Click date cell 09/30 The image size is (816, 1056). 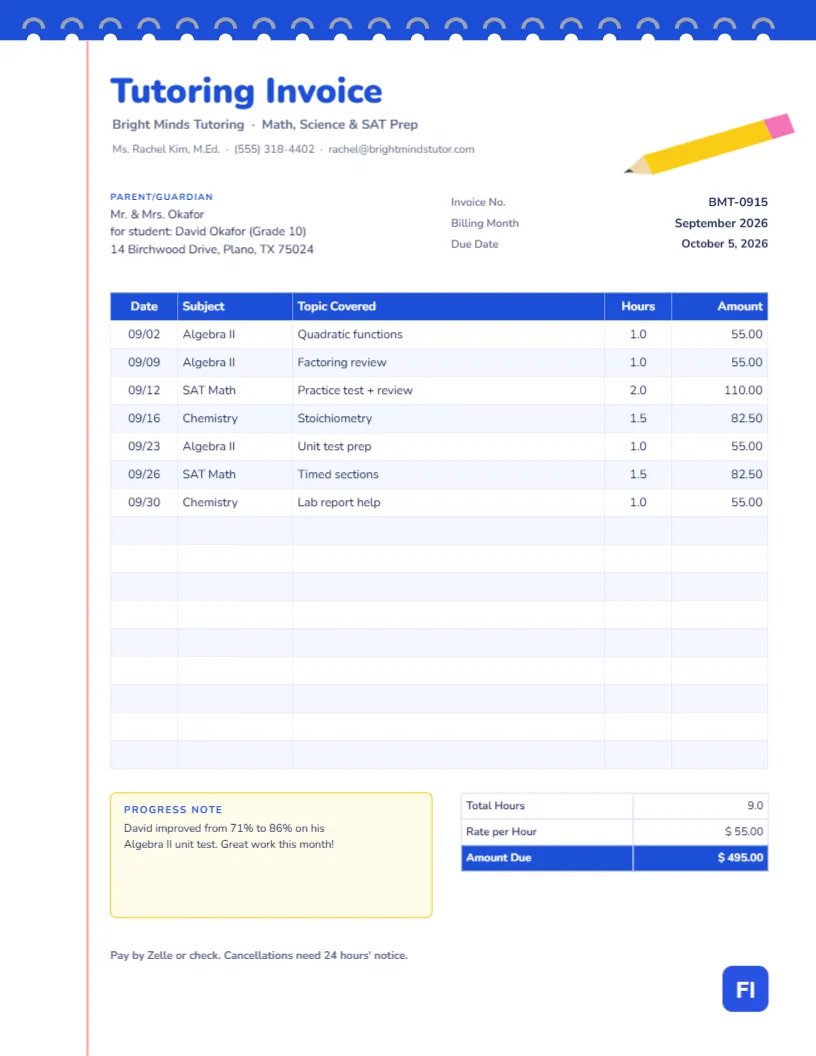tap(144, 502)
